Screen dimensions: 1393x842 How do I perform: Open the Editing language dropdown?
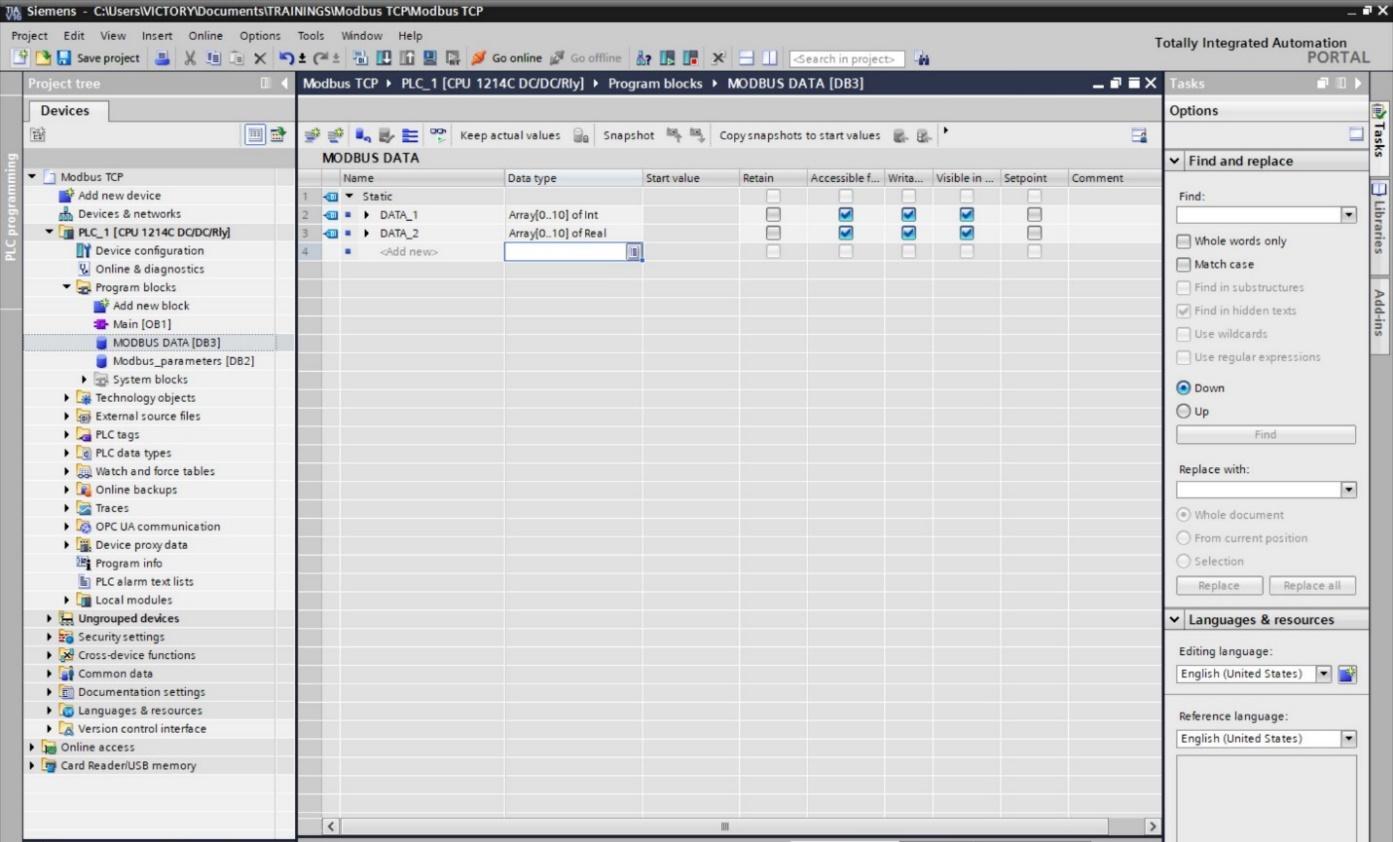click(x=1325, y=673)
